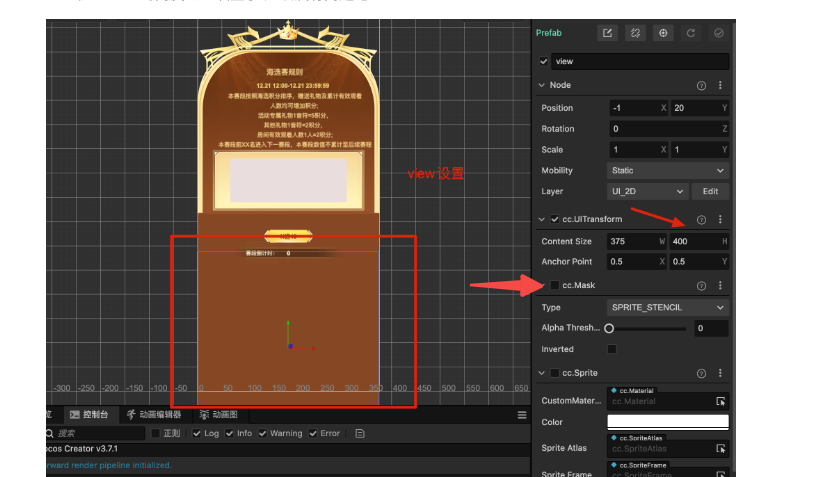Viewport: 819px width, 477px height.
Task: Uncheck the Error filter checkbox
Action: [x=312, y=434]
